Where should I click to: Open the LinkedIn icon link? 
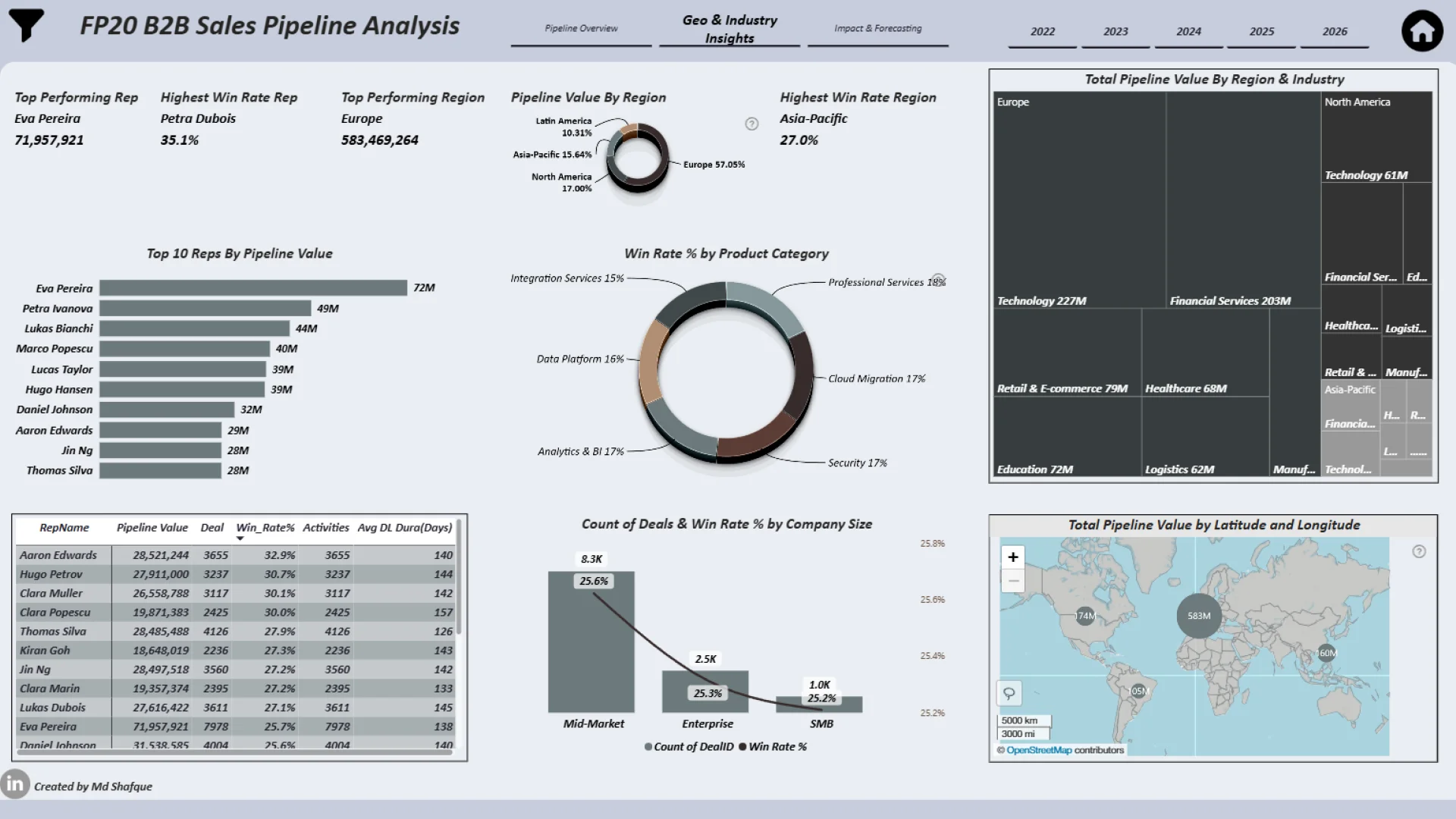click(x=14, y=784)
